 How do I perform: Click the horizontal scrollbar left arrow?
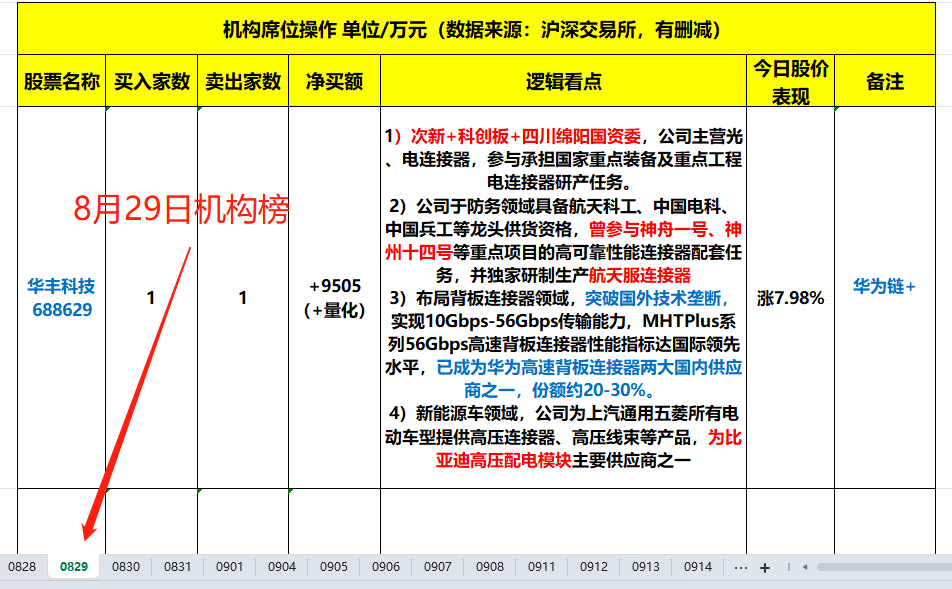tap(805, 567)
